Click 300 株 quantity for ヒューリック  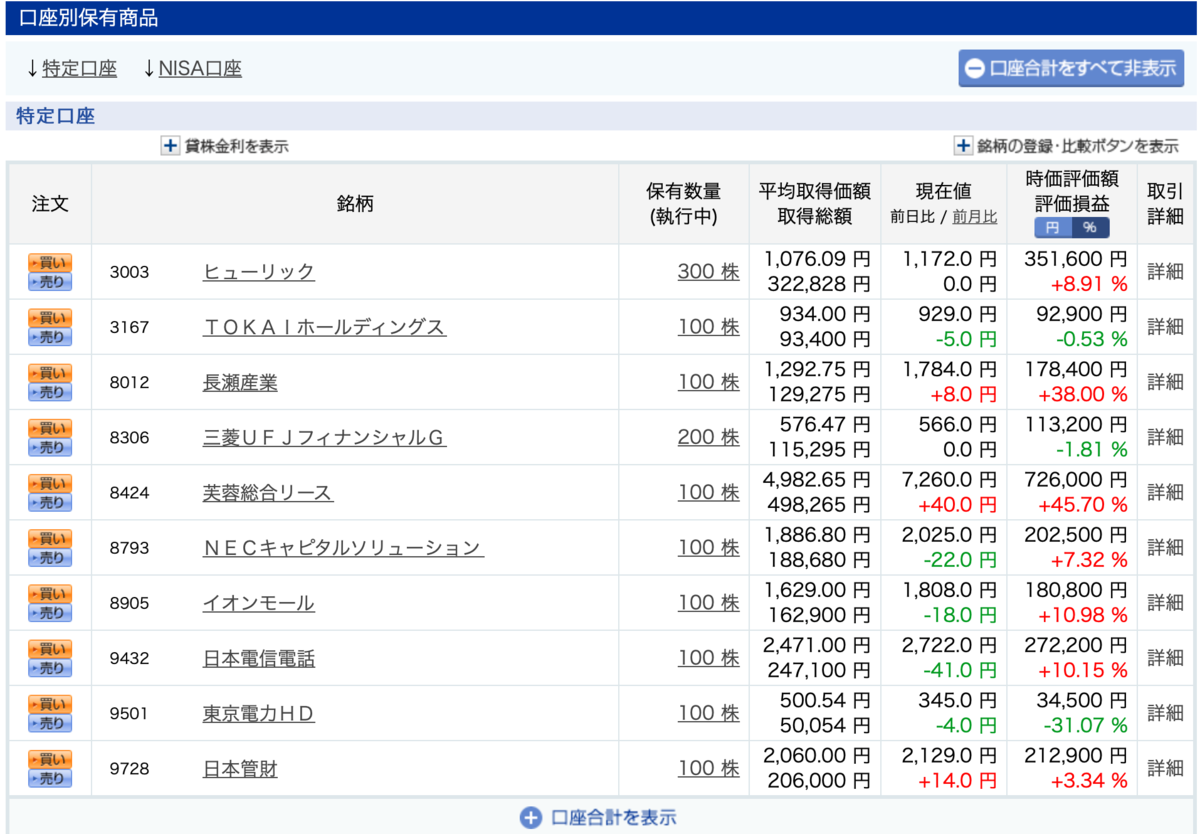[x=708, y=271]
